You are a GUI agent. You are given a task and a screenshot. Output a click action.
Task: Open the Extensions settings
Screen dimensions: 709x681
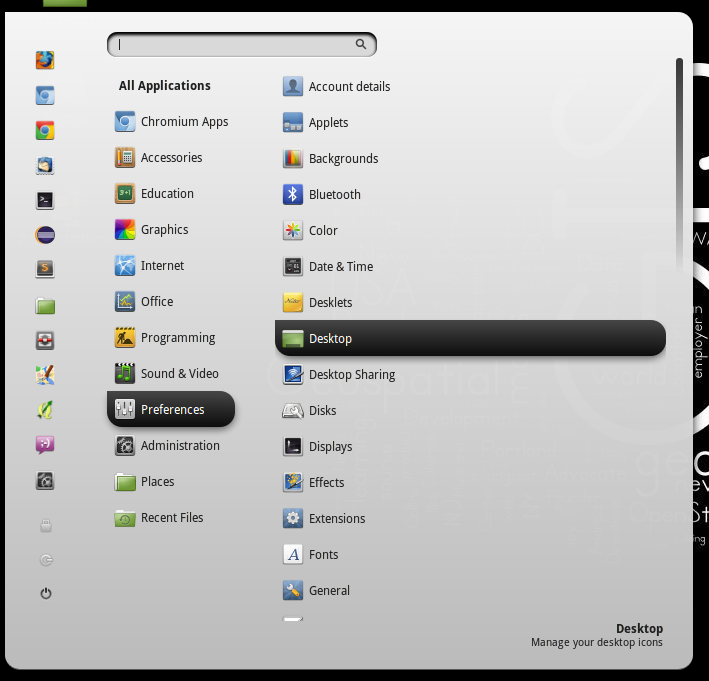[x=470, y=518]
